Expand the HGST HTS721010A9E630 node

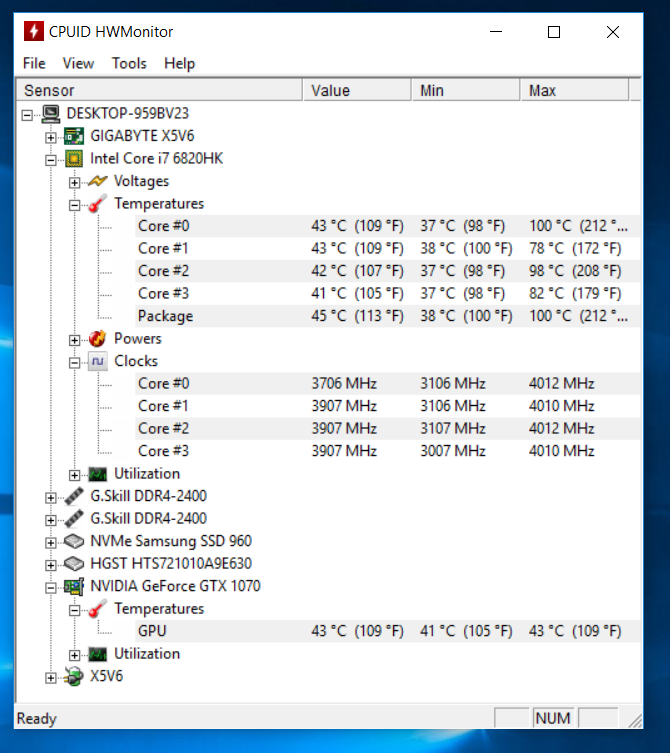[x=50, y=565]
